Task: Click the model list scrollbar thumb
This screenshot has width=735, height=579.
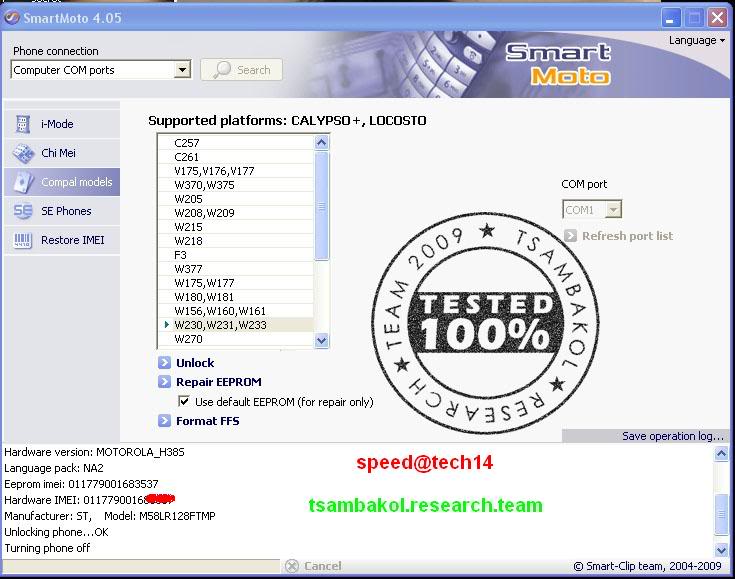Action: pos(322,205)
